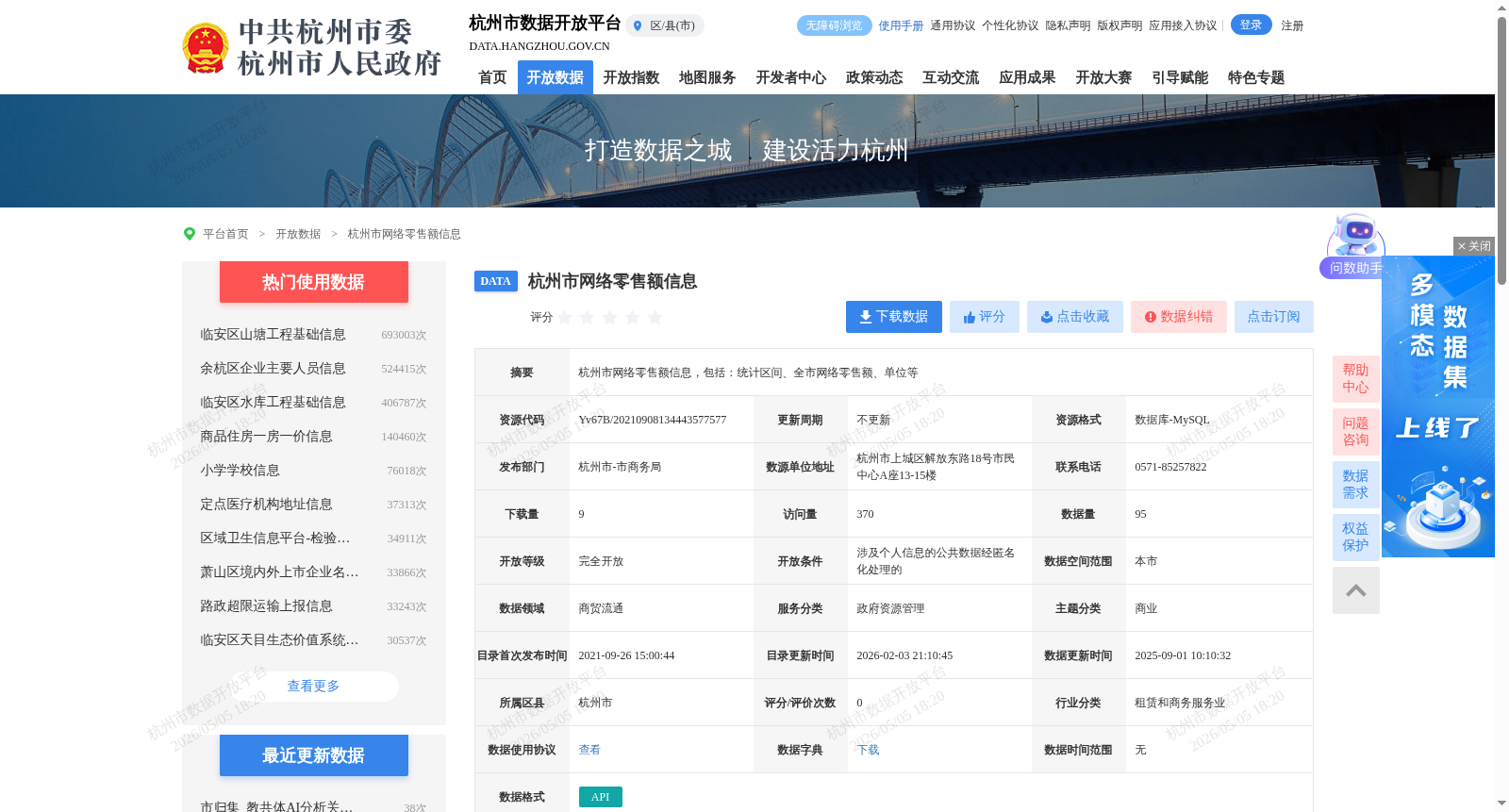1509x812 pixels.
Task: Click the API data format tag
Action: (x=601, y=797)
